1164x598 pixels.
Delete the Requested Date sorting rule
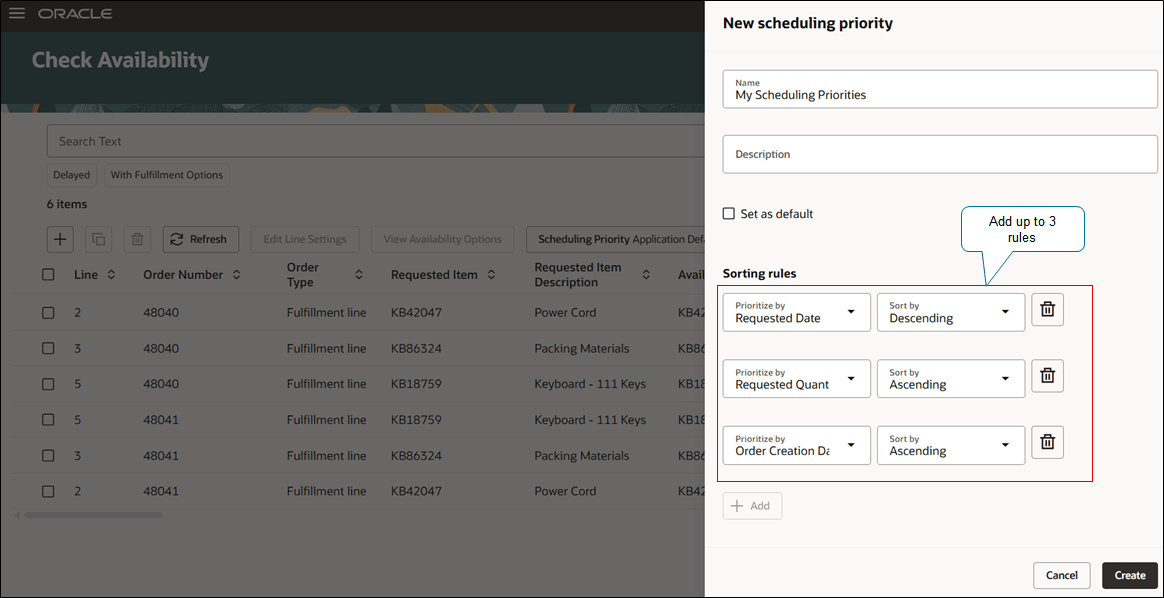(1047, 309)
